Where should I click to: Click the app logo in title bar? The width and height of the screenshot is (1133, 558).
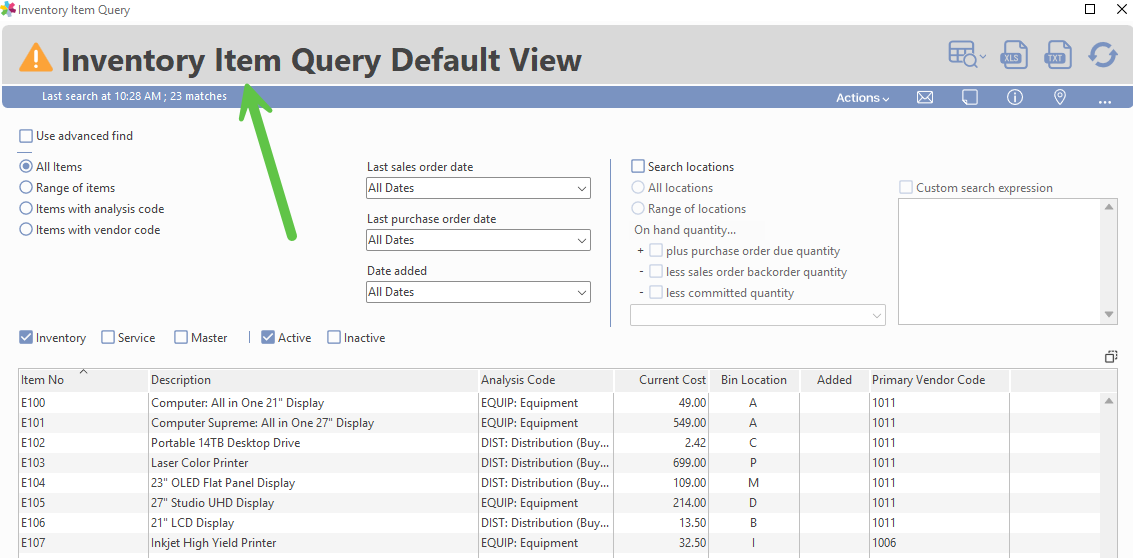pyautogui.click(x=8, y=10)
